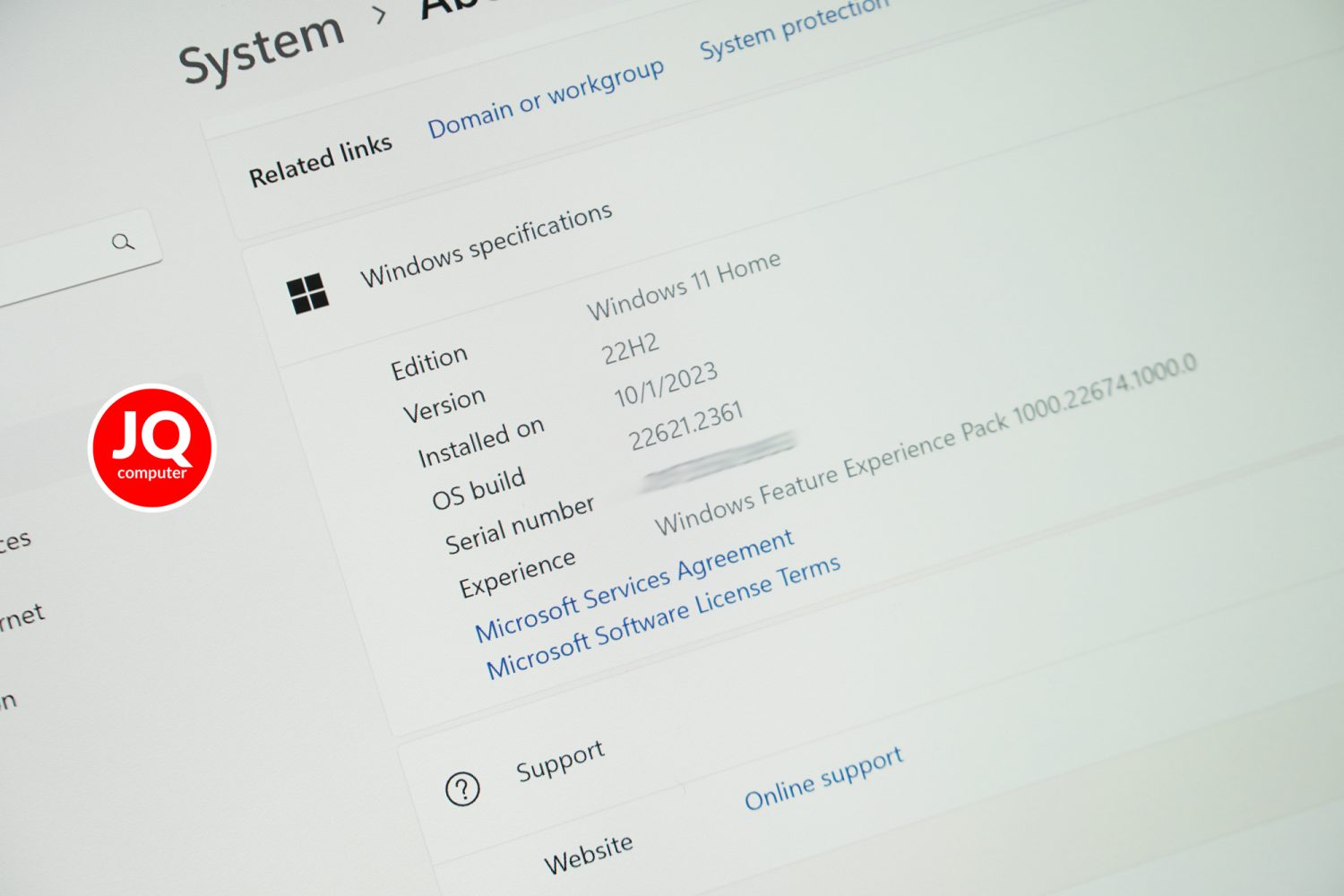
Task: Select the 22621.2361 build number
Action: tap(685, 426)
